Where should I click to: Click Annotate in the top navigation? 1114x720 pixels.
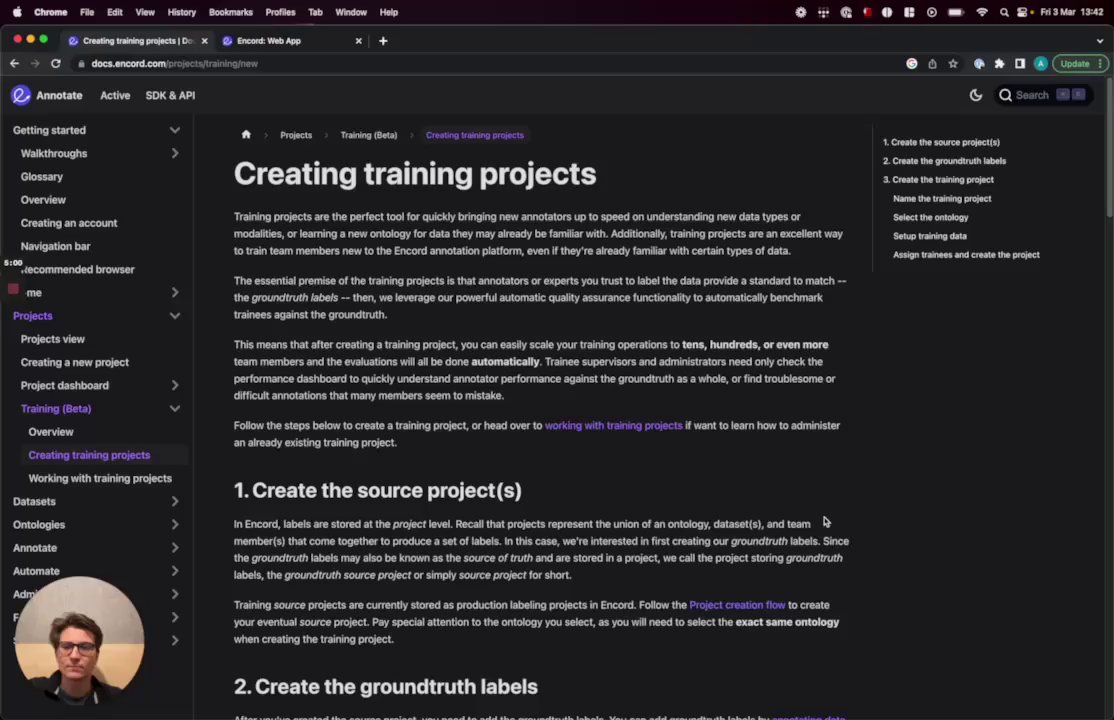coord(59,95)
